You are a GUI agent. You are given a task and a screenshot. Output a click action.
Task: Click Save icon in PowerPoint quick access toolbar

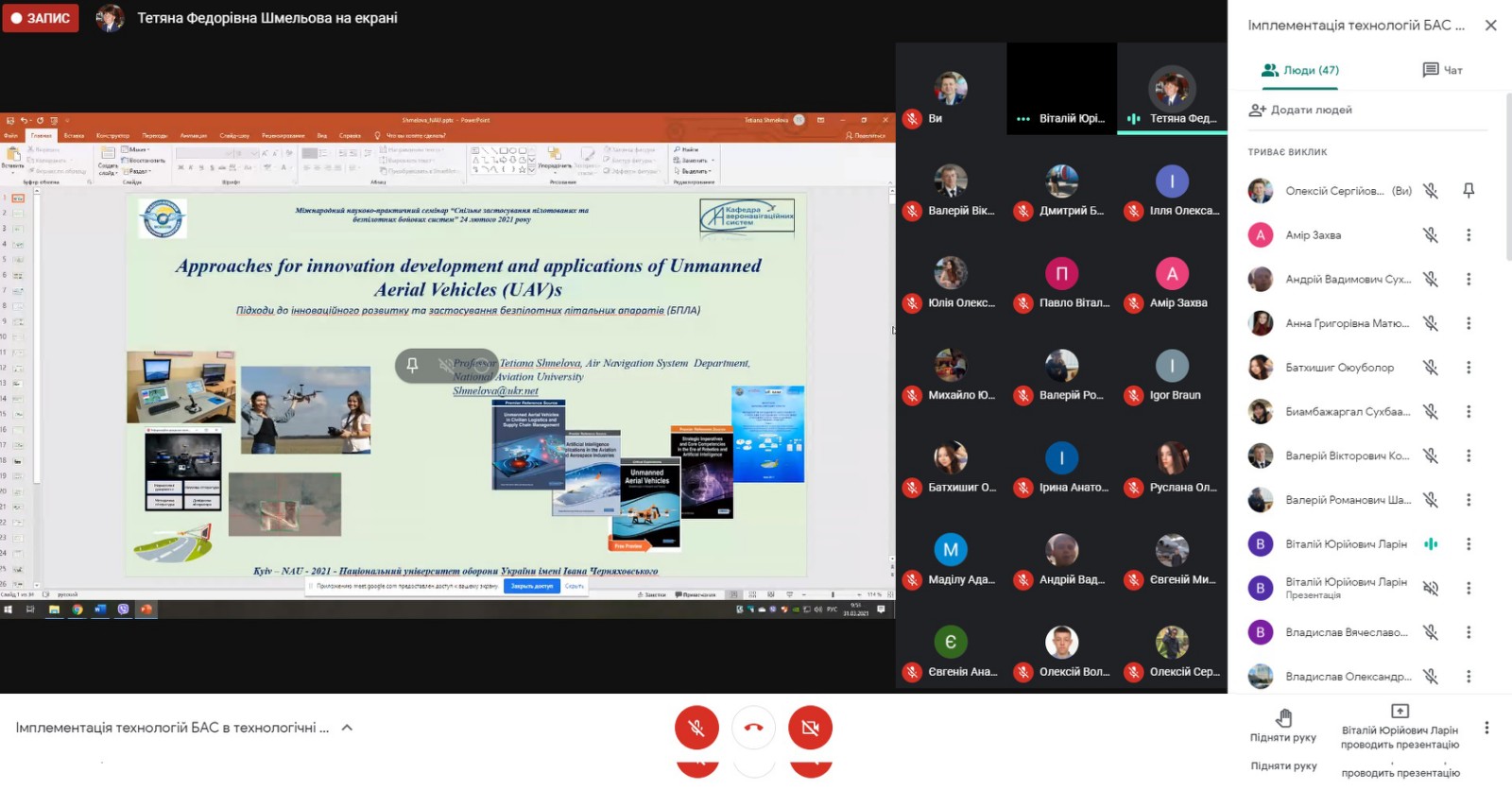pyautogui.click(x=10, y=121)
